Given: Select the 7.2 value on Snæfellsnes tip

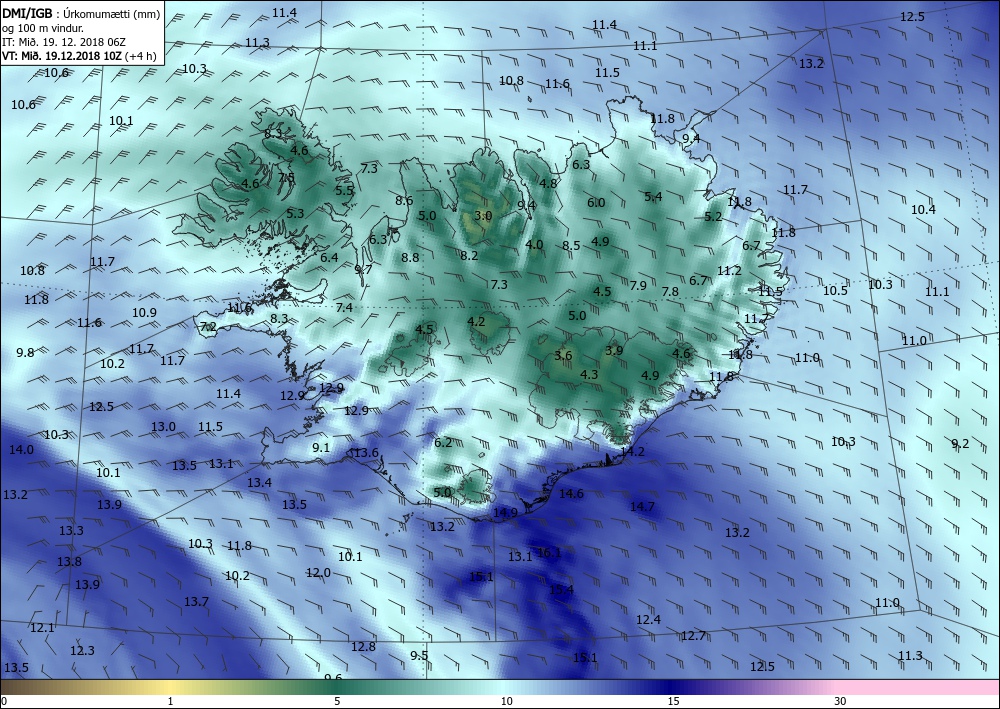Looking at the screenshot, I should [x=209, y=327].
